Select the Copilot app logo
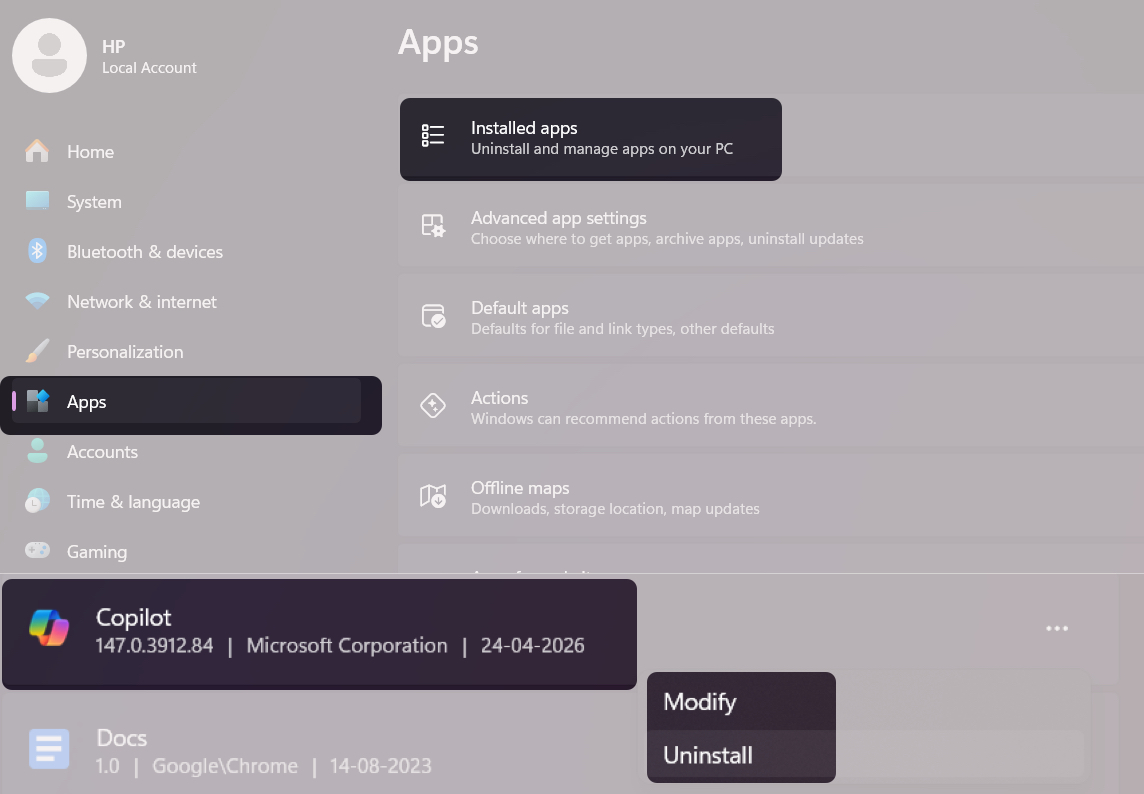The image size is (1144, 794). 49,627
